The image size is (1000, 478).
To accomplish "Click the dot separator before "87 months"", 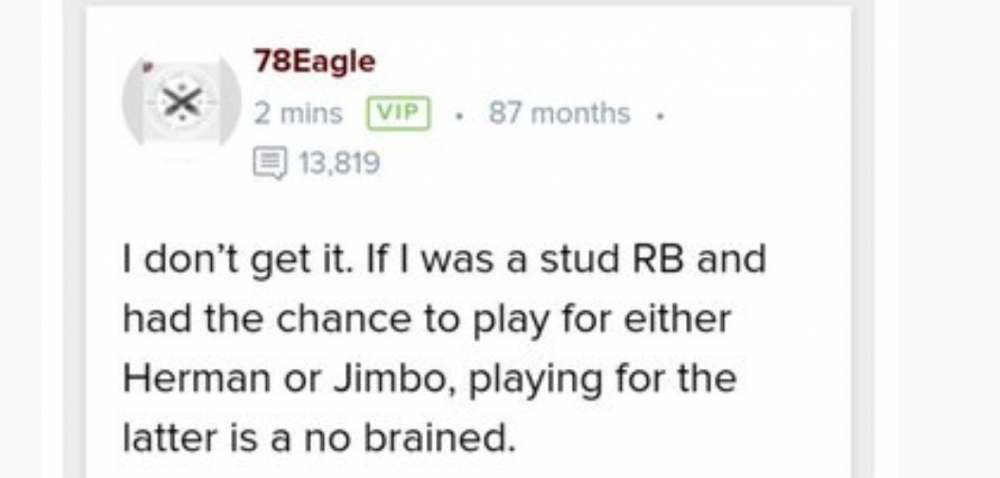I will [457, 114].
